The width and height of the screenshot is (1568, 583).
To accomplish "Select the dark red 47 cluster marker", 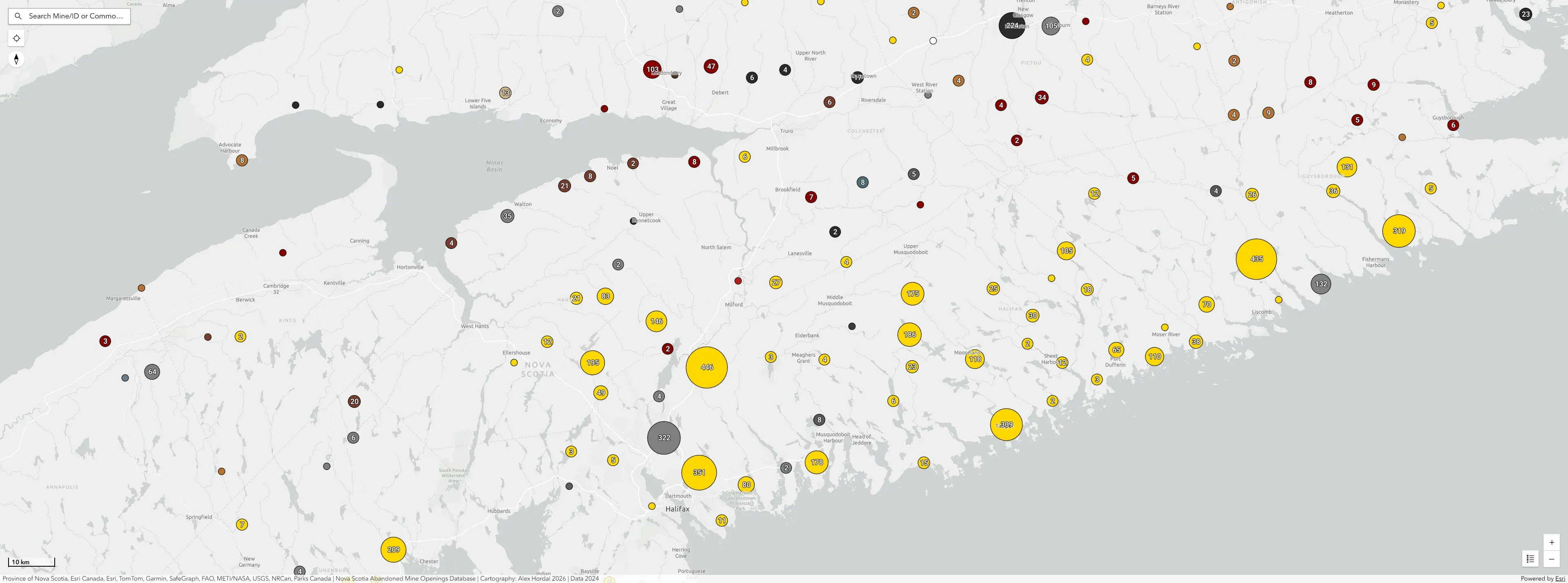I will click(x=711, y=67).
